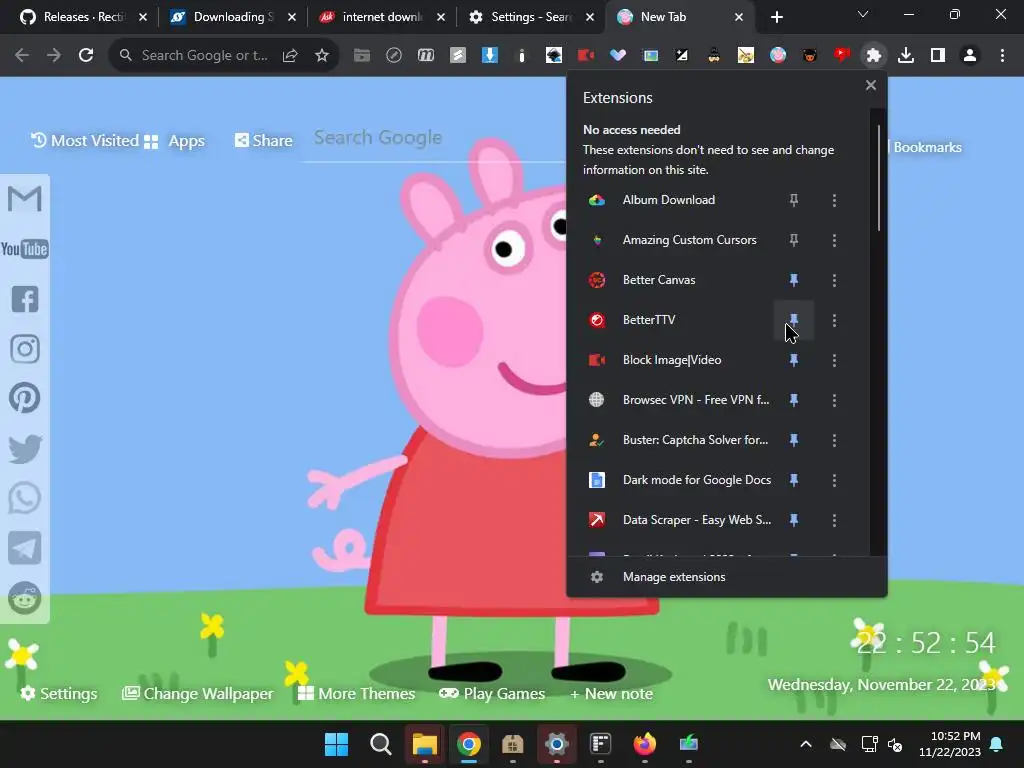Switch to the internet download tab

[x=382, y=17]
